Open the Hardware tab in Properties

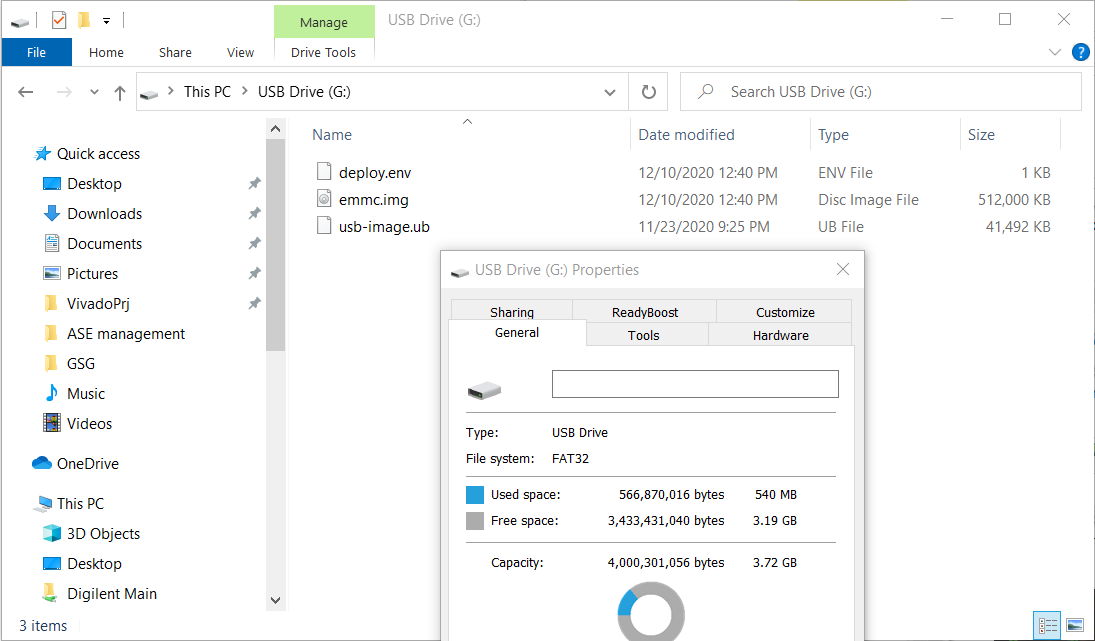[781, 335]
